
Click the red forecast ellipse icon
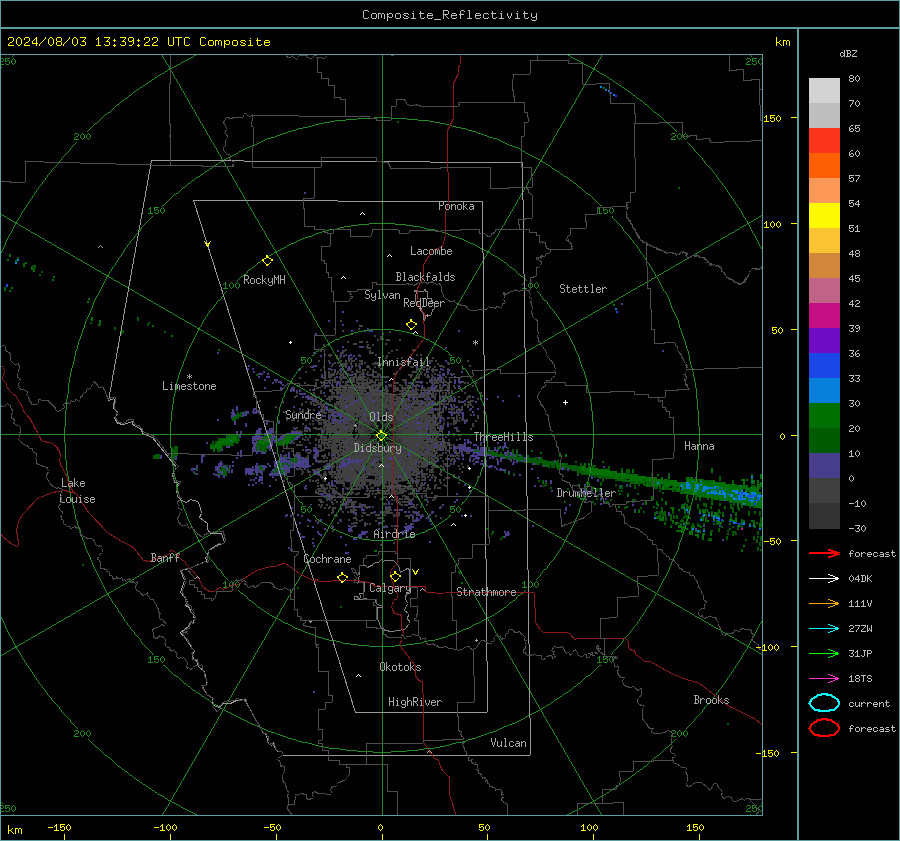[824, 728]
